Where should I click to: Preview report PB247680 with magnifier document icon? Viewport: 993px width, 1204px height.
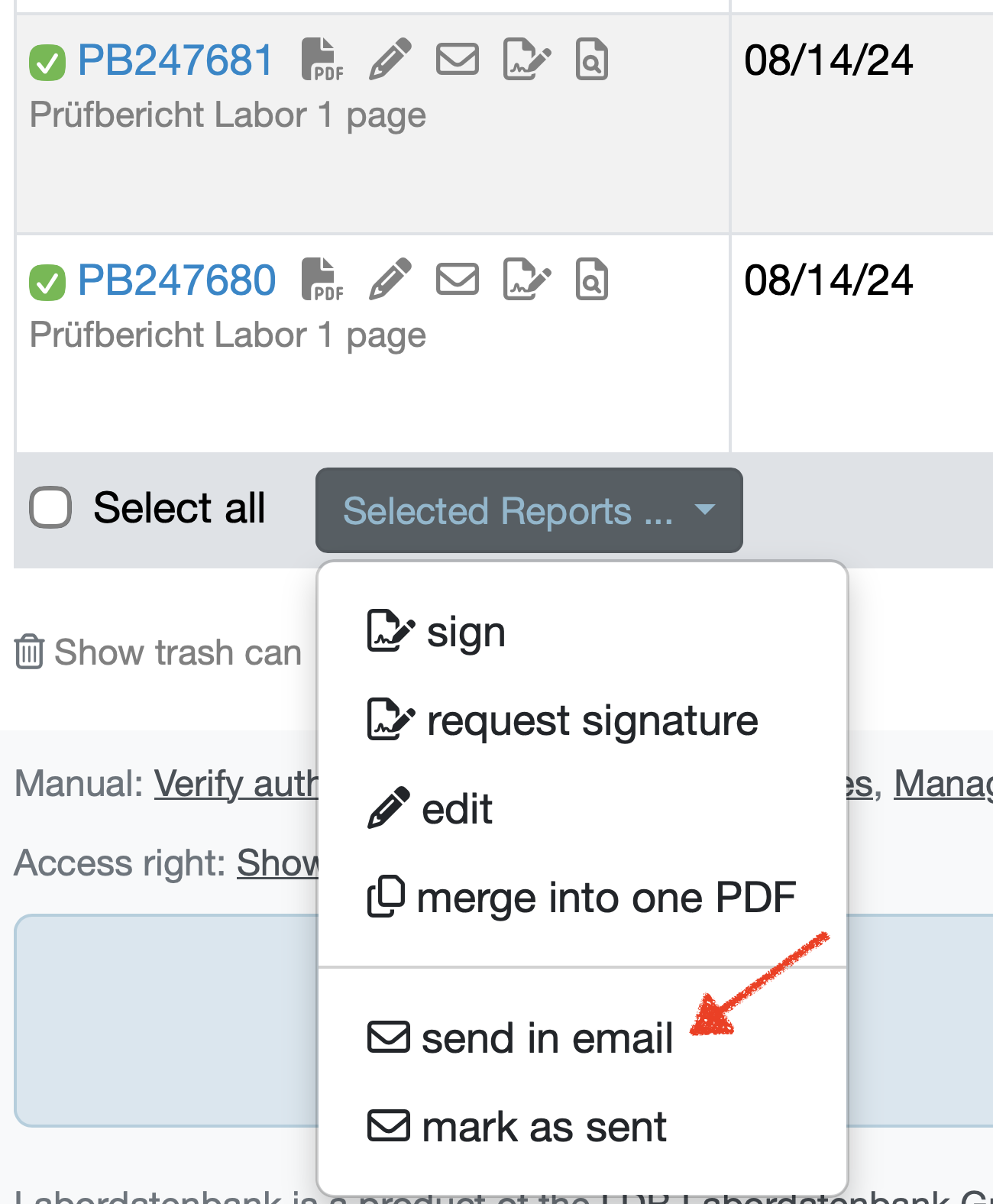point(592,280)
